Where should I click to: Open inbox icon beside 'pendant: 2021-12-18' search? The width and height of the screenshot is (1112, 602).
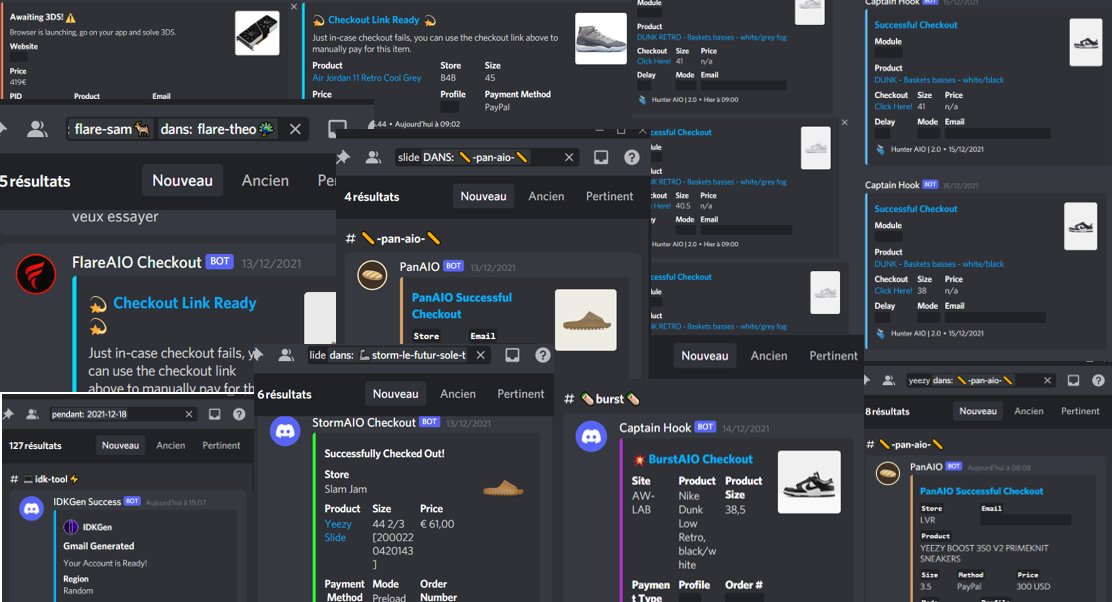pos(214,414)
